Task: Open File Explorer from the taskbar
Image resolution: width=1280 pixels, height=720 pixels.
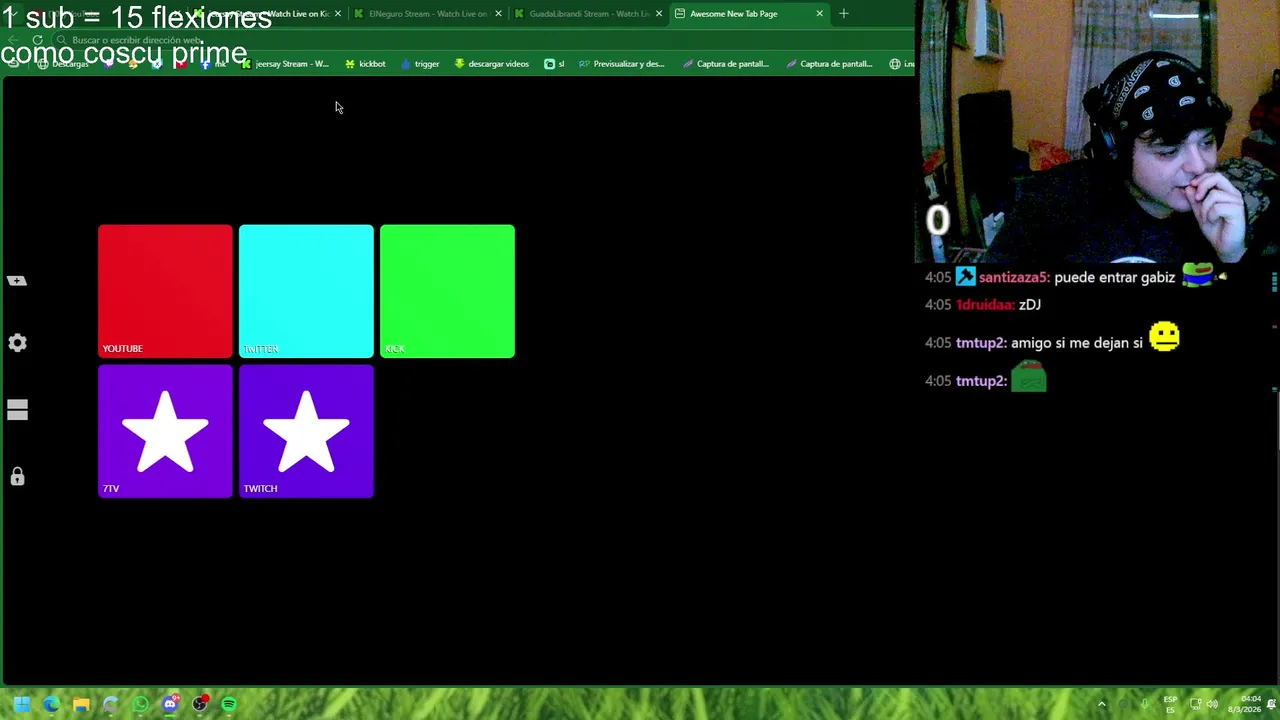Action: (81, 704)
